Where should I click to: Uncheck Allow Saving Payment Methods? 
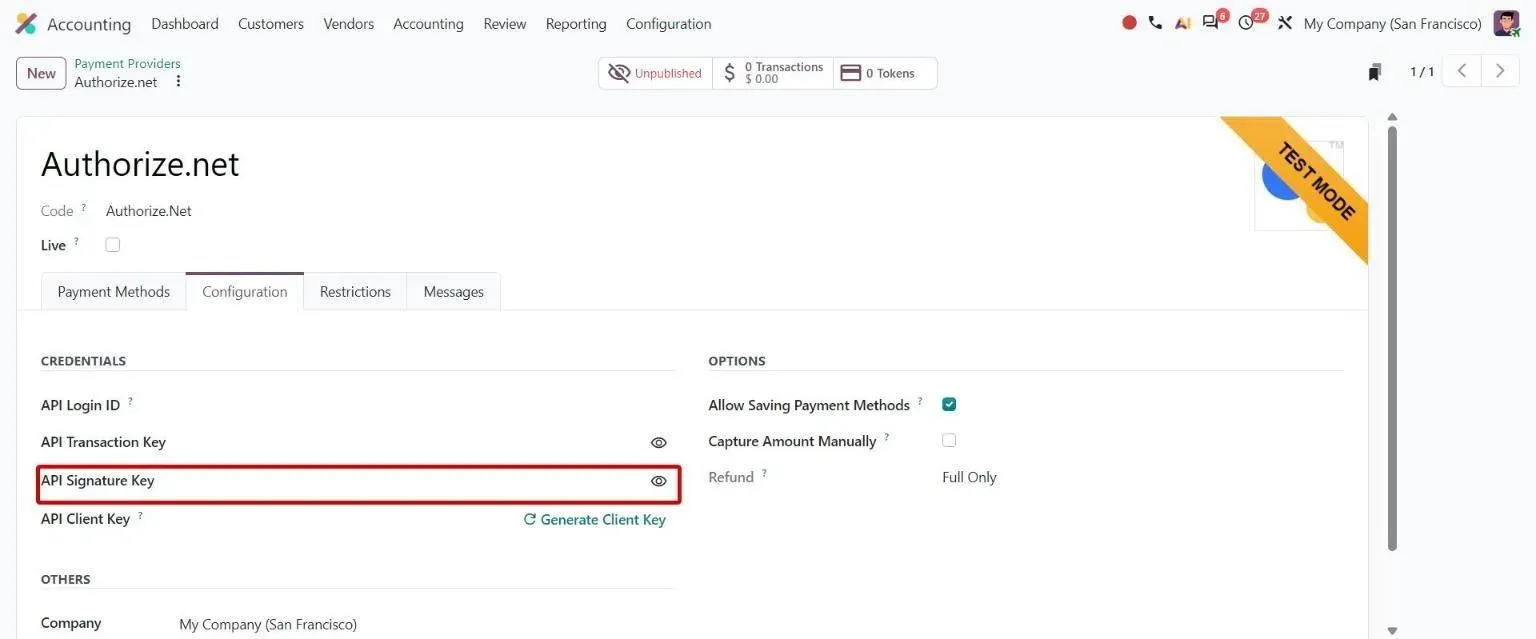949,404
